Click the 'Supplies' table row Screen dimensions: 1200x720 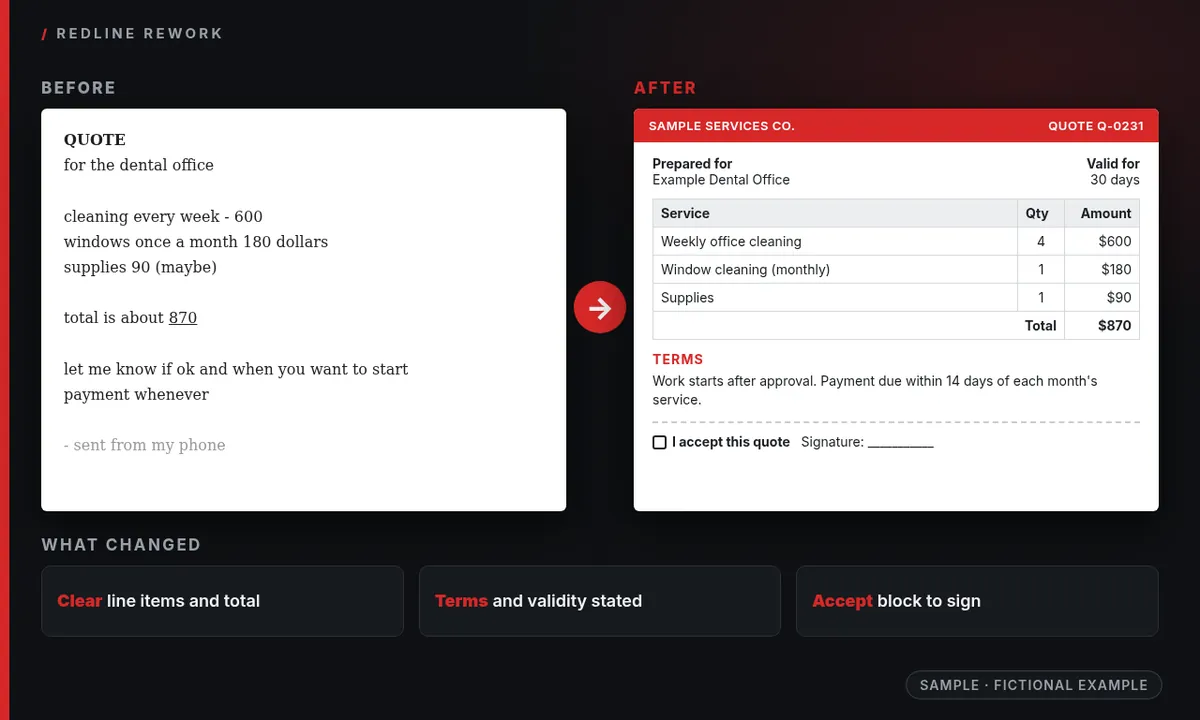click(896, 297)
